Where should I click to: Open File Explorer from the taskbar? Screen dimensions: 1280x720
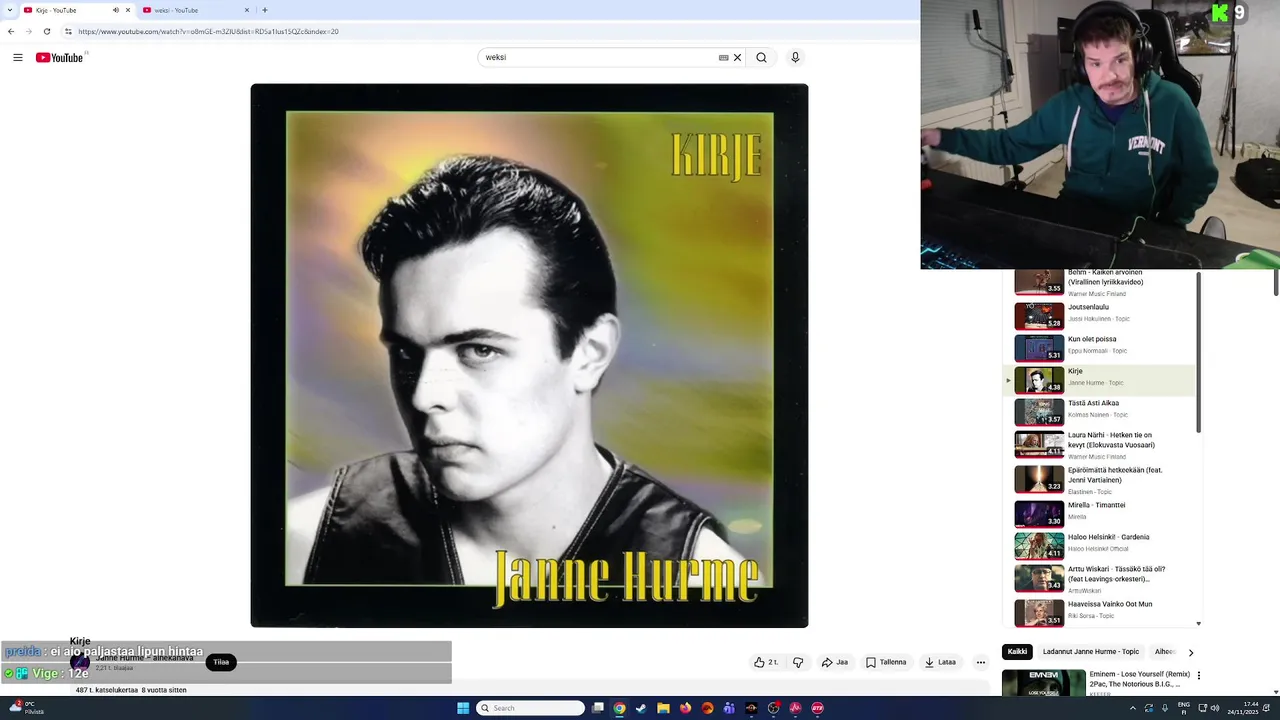point(663,708)
